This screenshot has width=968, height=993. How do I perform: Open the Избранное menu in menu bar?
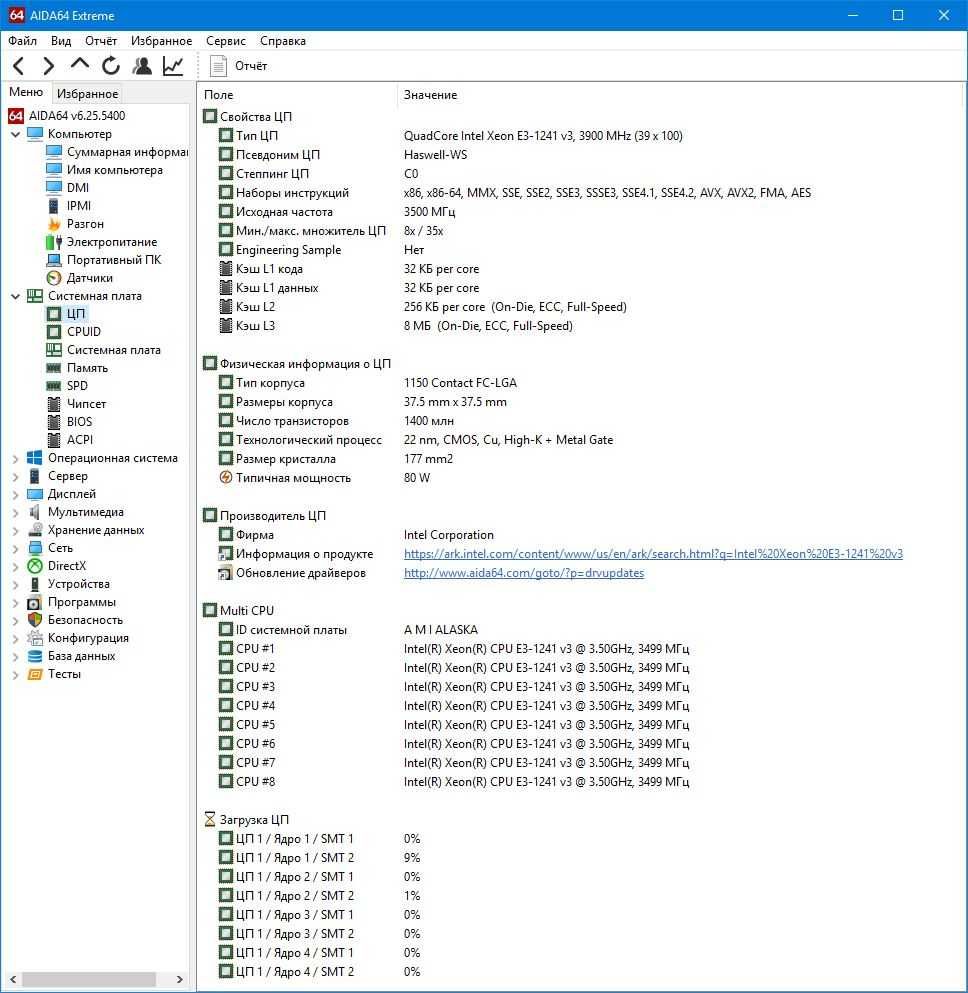(161, 41)
